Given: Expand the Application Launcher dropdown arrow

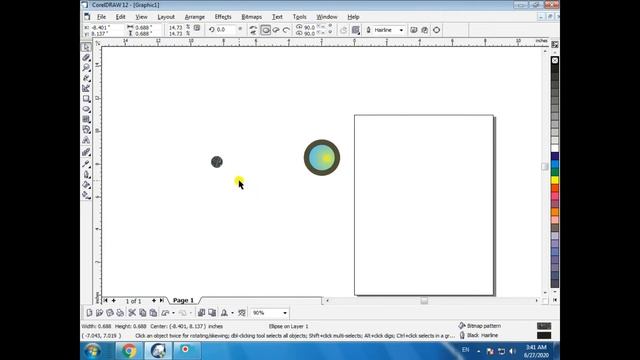Looking at the screenshot, I should (x=232, y=313).
